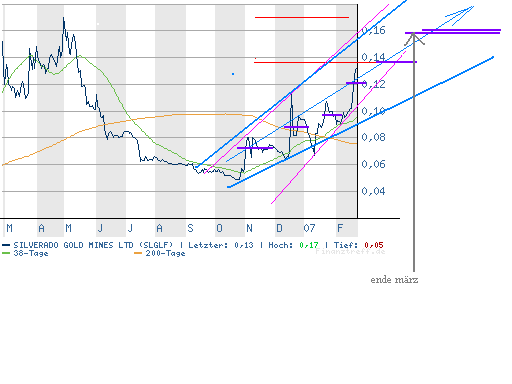
Task: Click the Hoch: 0,17 value
Action: click(x=293, y=245)
